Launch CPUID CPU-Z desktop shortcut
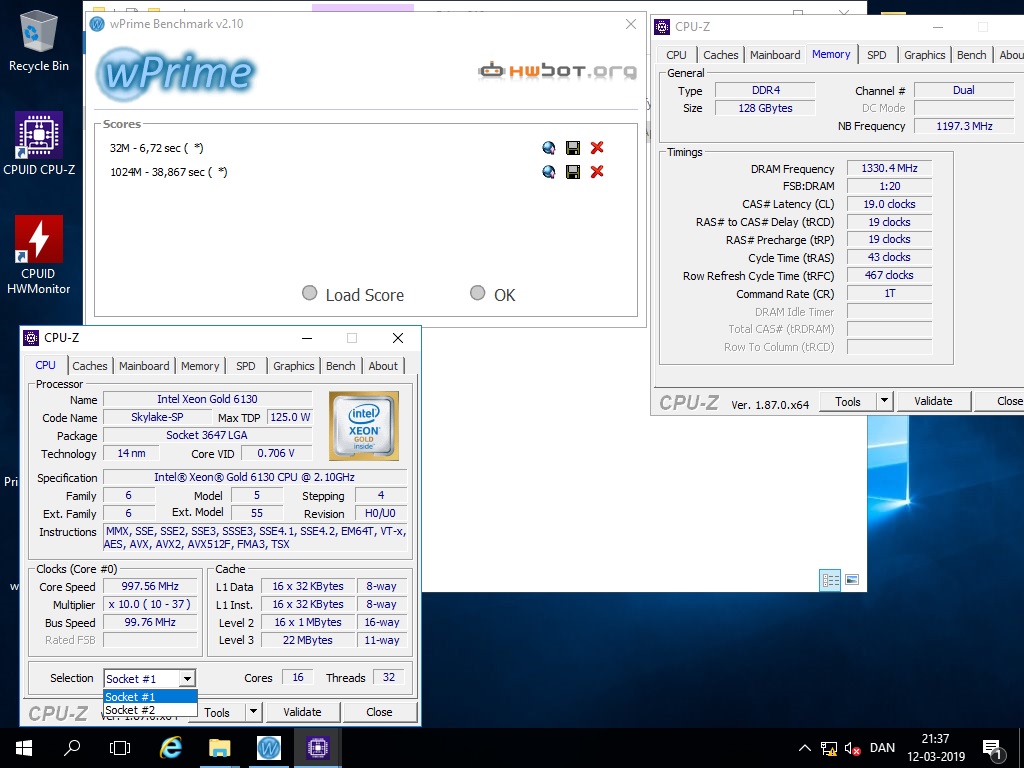 pyautogui.click(x=39, y=144)
